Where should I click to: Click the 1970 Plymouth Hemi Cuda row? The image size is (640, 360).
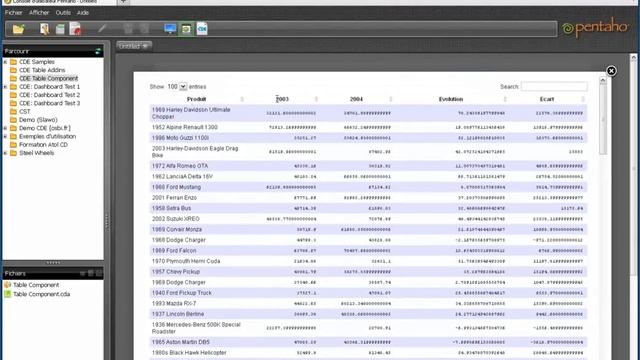[368, 261]
